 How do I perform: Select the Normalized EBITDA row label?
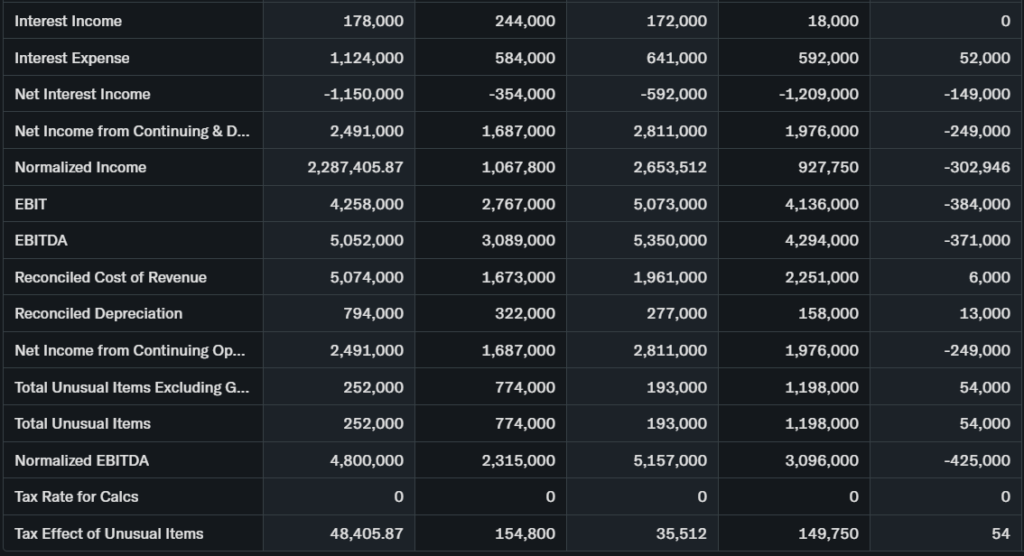click(x=81, y=460)
